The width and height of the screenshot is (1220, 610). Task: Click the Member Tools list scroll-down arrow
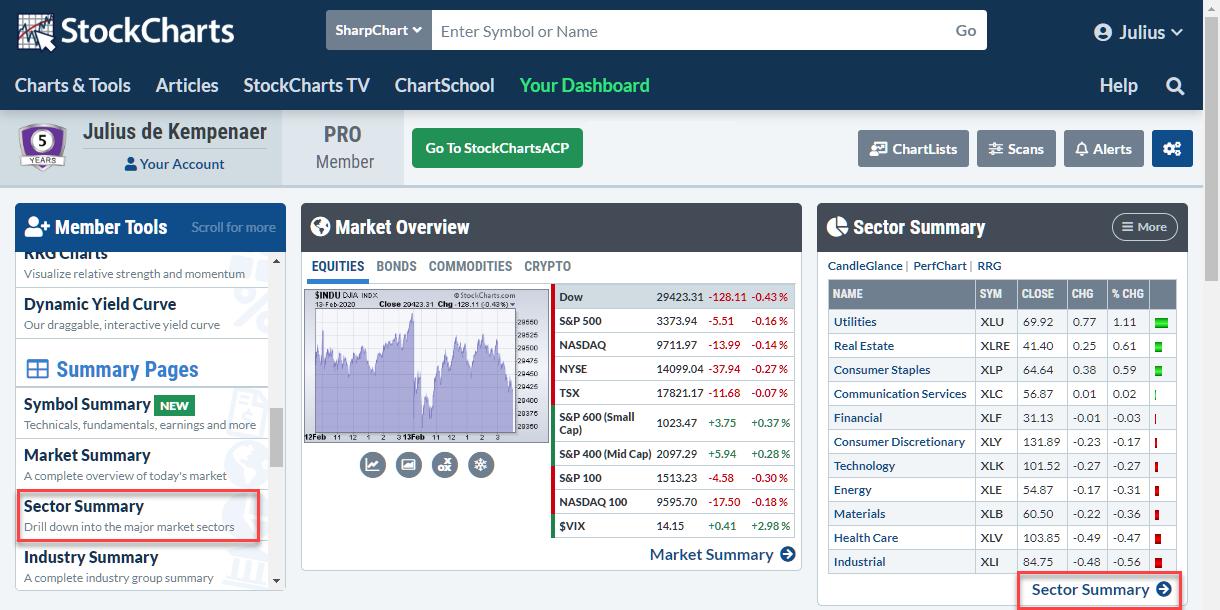coord(277,580)
